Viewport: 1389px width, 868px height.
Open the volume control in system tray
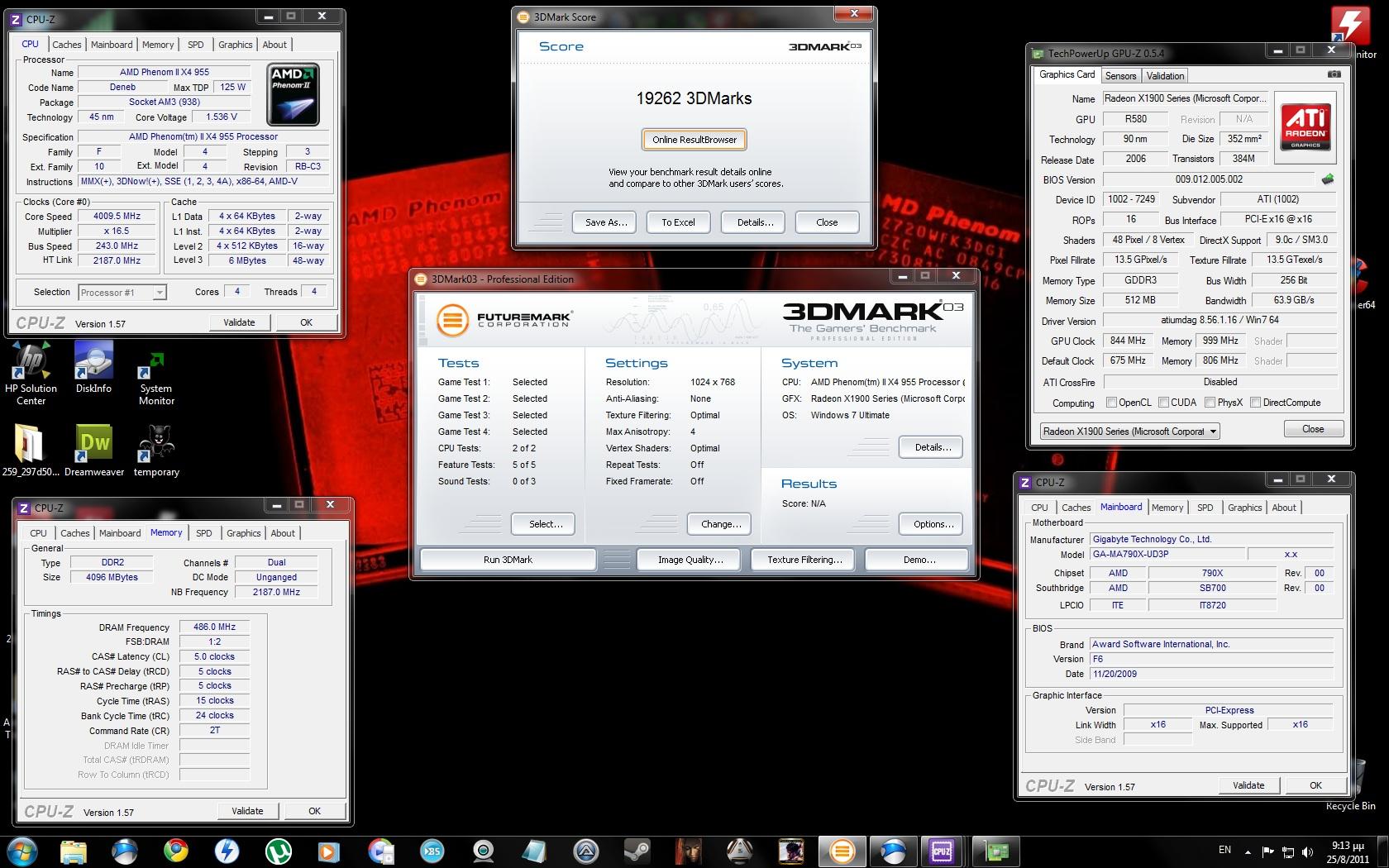(x=1307, y=851)
